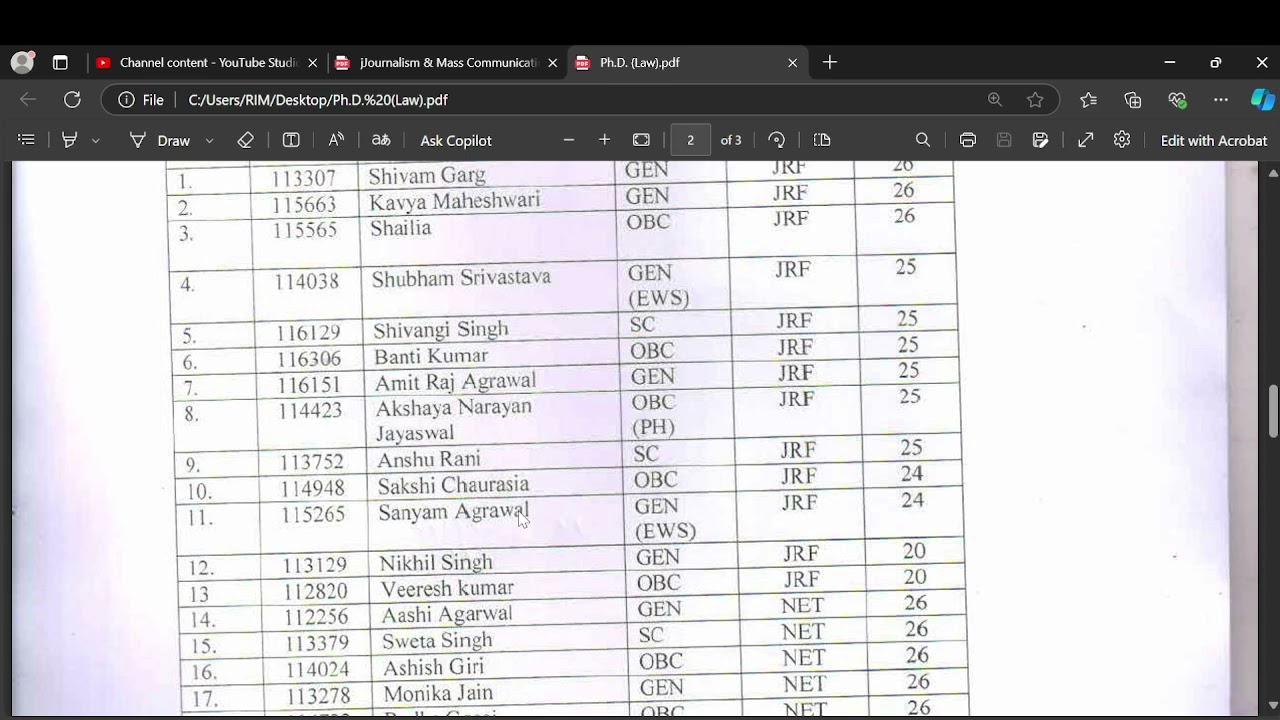
Task: Select the Highlight tool
Action: (69, 140)
